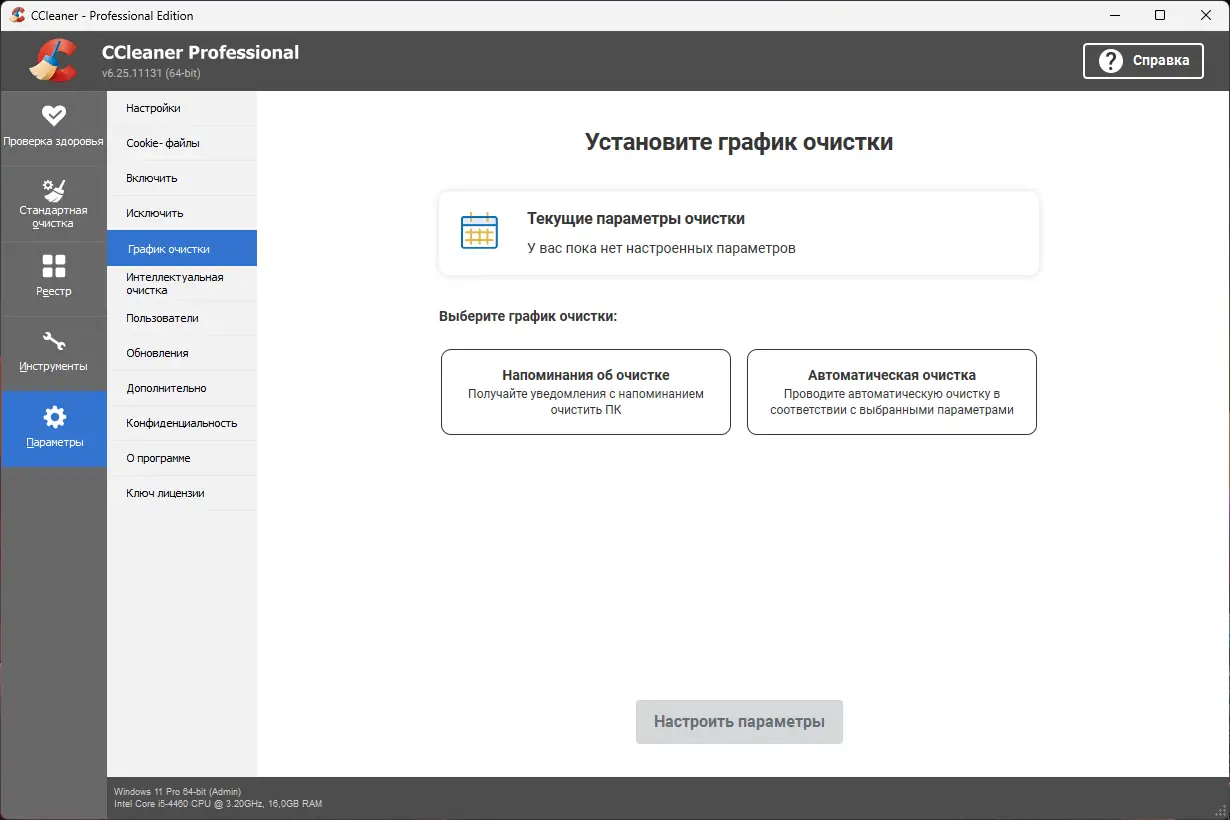Open the Включить section
Viewport: 1230px width, 820px height.
pyautogui.click(x=182, y=178)
